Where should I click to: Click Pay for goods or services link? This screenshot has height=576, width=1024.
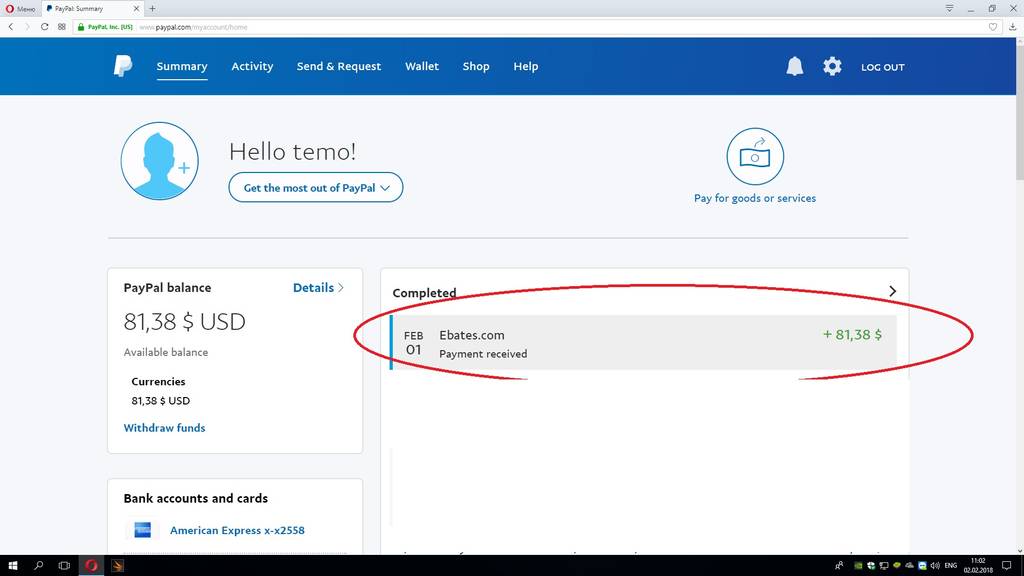coord(755,198)
